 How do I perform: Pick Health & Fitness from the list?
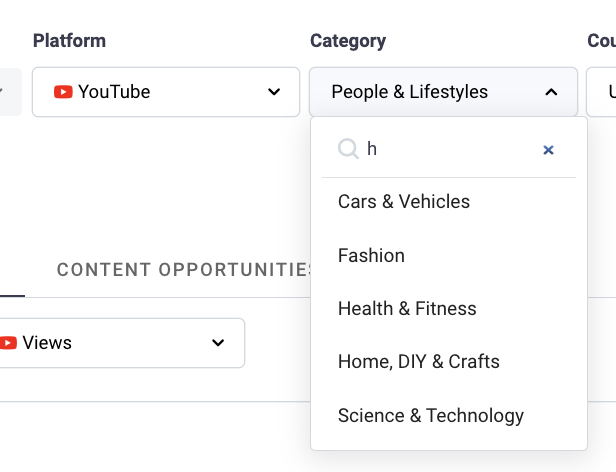point(407,309)
